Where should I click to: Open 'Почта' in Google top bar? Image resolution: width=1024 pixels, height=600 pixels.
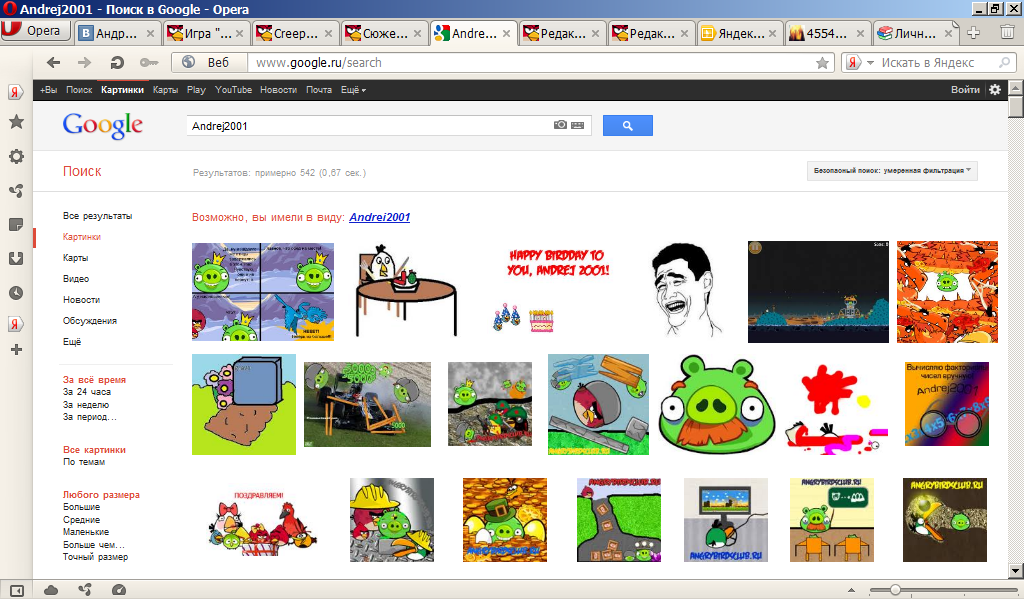[319, 90]
